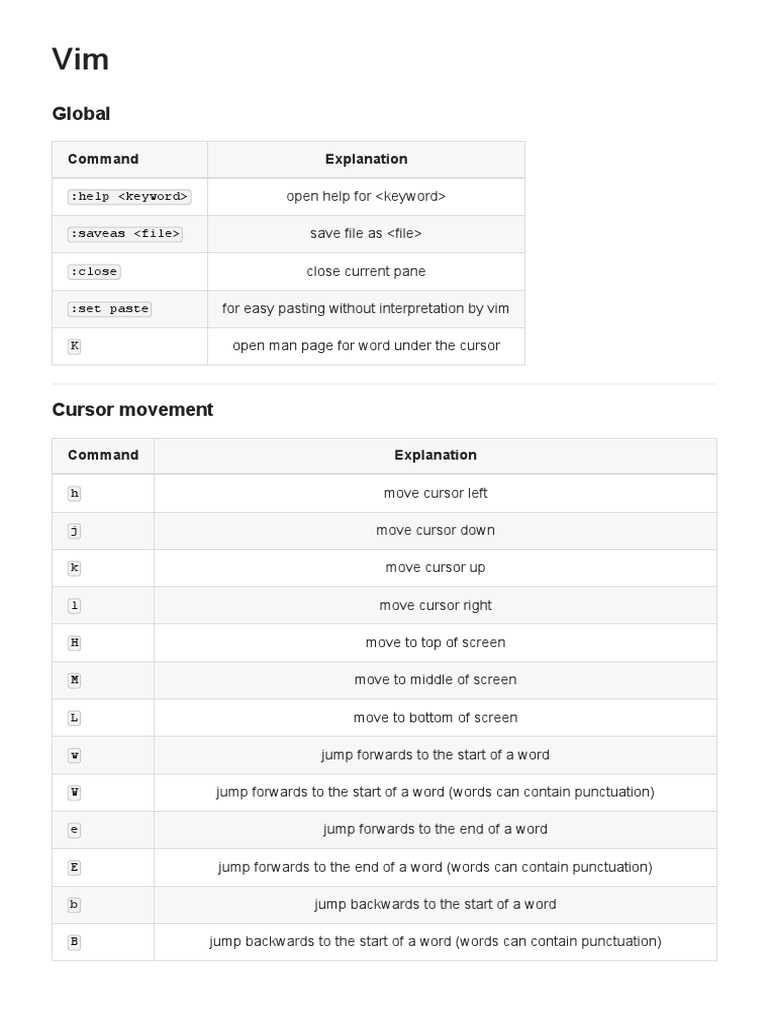Screen dimensions: 768x1024
Task: Click the uppercase L keycap
Action: pos(74,718)
